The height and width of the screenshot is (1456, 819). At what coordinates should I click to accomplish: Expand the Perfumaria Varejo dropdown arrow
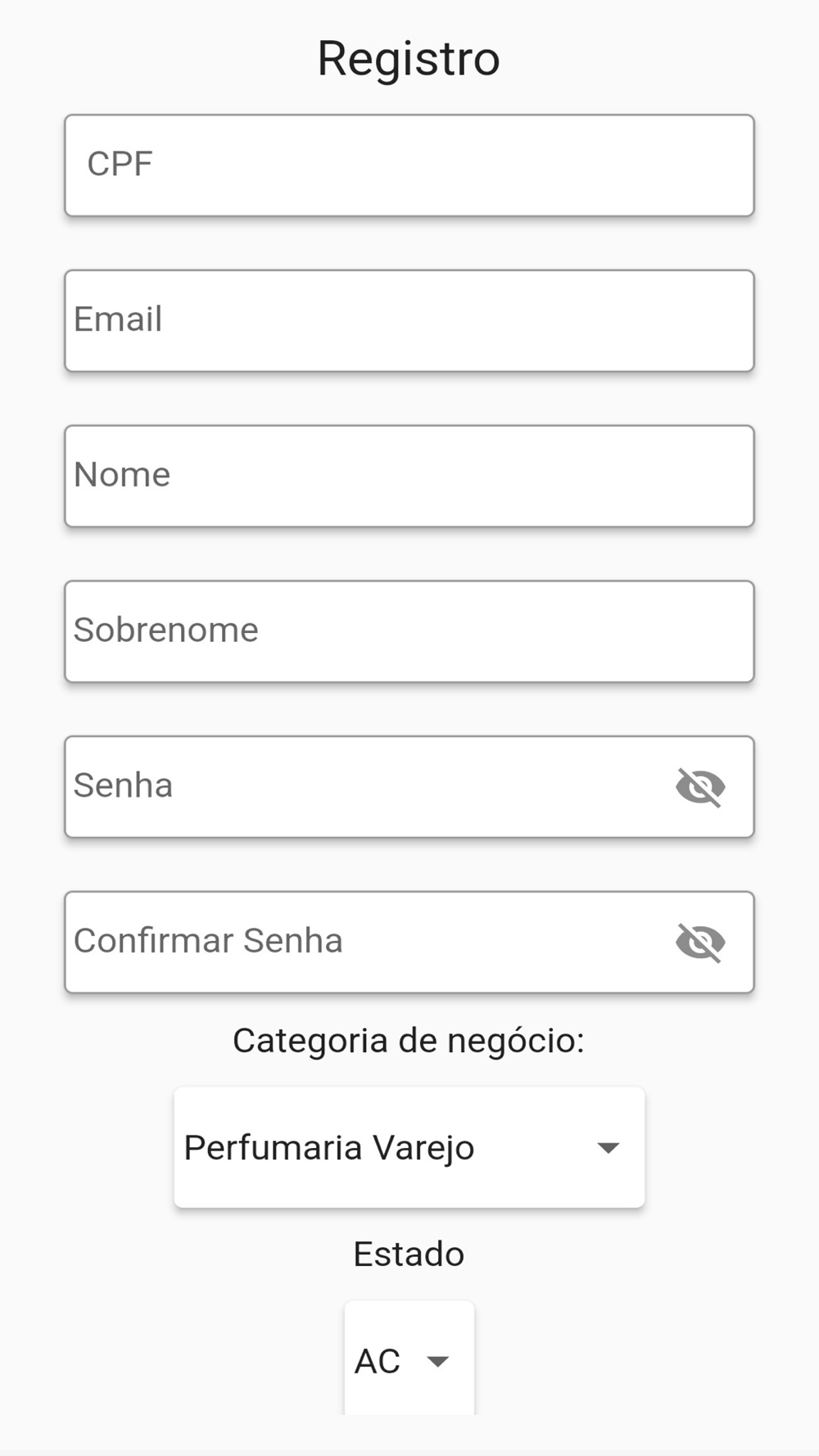point(608,1147)
